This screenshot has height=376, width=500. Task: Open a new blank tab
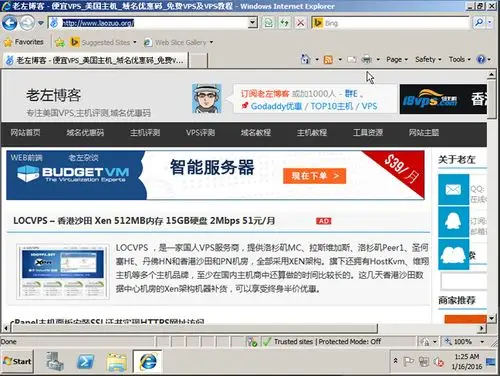198,60
